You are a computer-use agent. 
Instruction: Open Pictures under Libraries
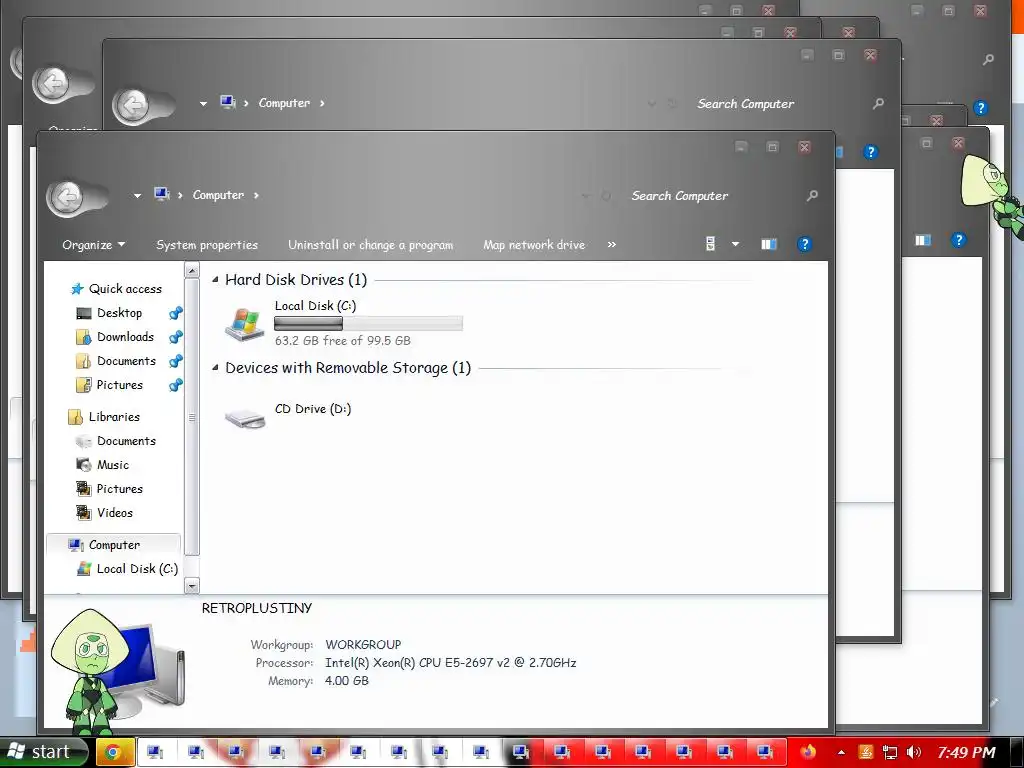(120, 489)
